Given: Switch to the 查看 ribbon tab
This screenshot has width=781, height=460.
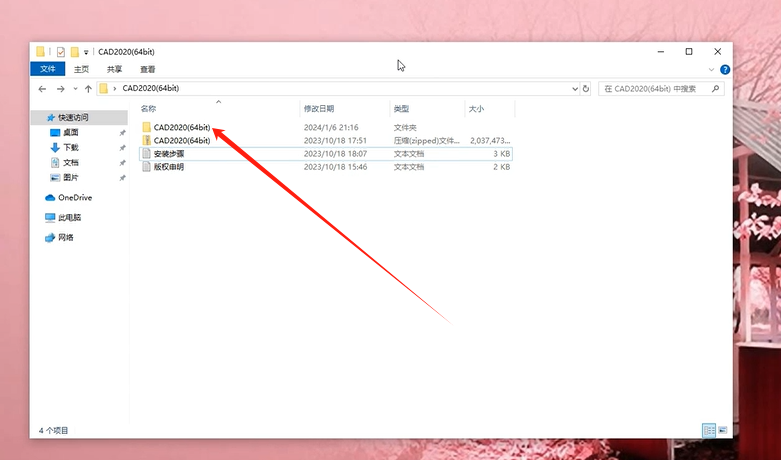Looking at the screenshot, I should point(147,69).
